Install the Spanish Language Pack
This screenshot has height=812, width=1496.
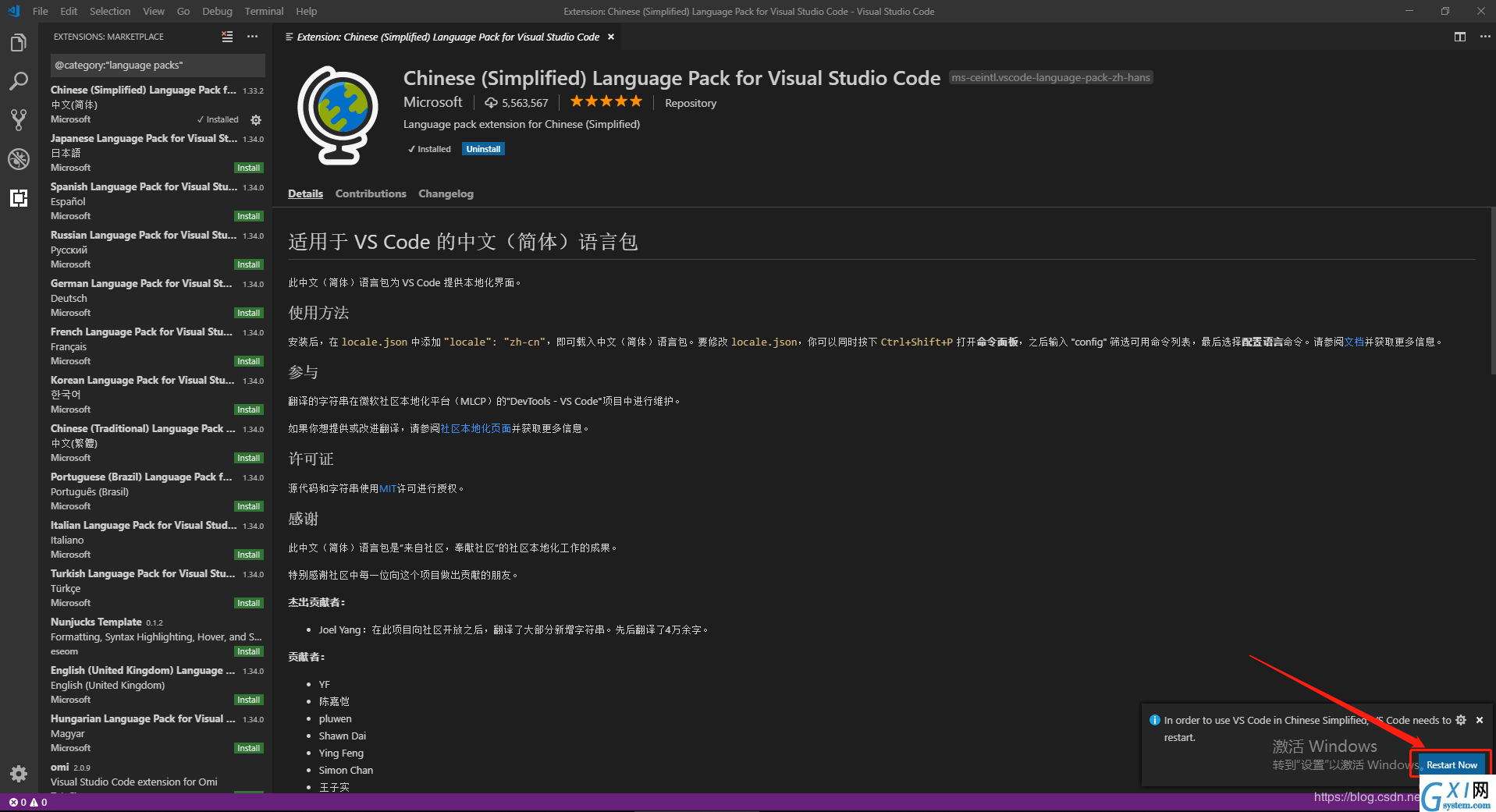(x=249, y=216)
